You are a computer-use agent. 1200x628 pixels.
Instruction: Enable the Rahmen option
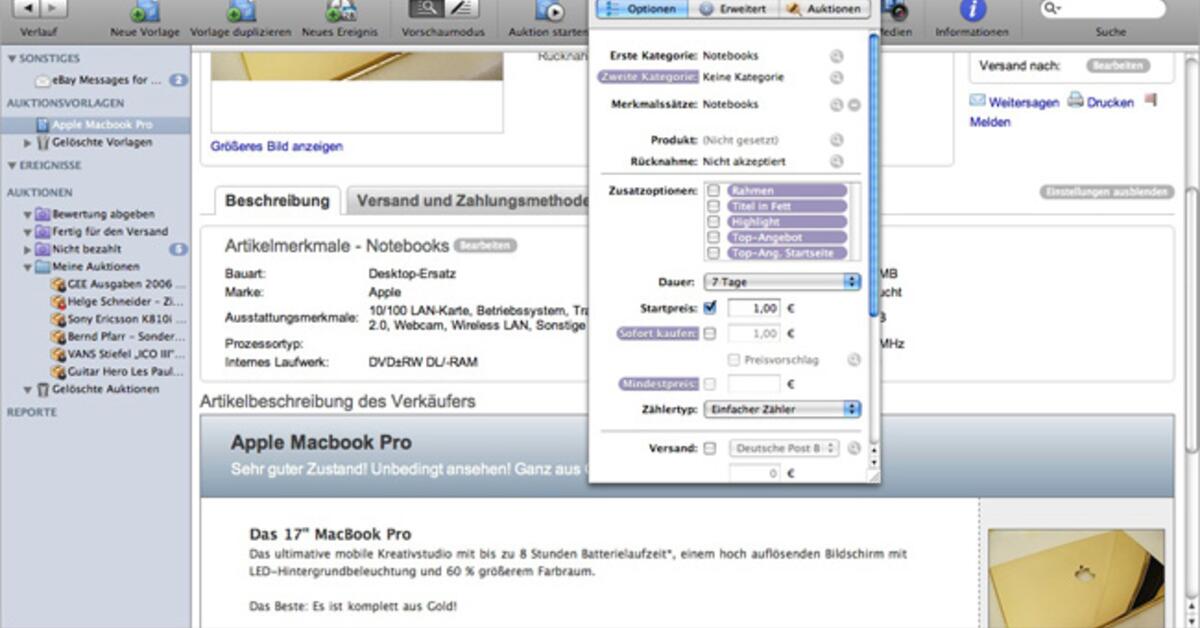point(714,190)
